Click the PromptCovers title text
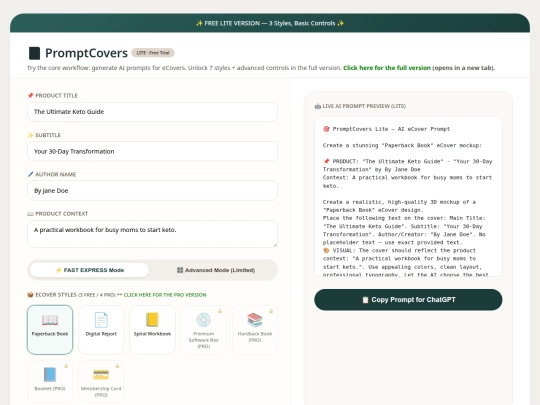The height and width of the screenshot is (405, 540). click(x=86, y=53)
